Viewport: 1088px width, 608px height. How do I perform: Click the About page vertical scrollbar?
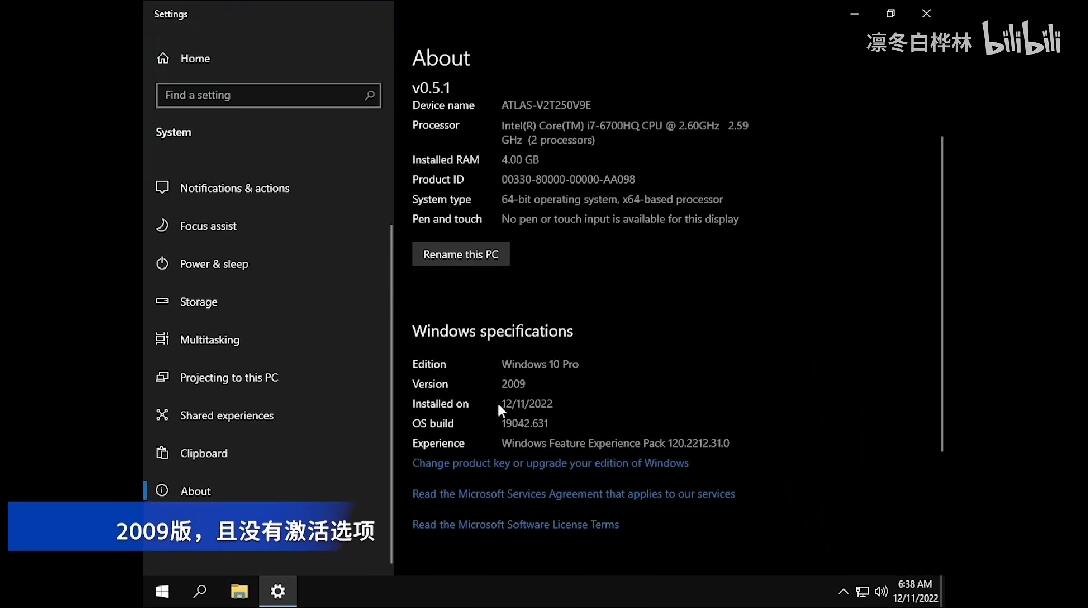tap(942, 294)
